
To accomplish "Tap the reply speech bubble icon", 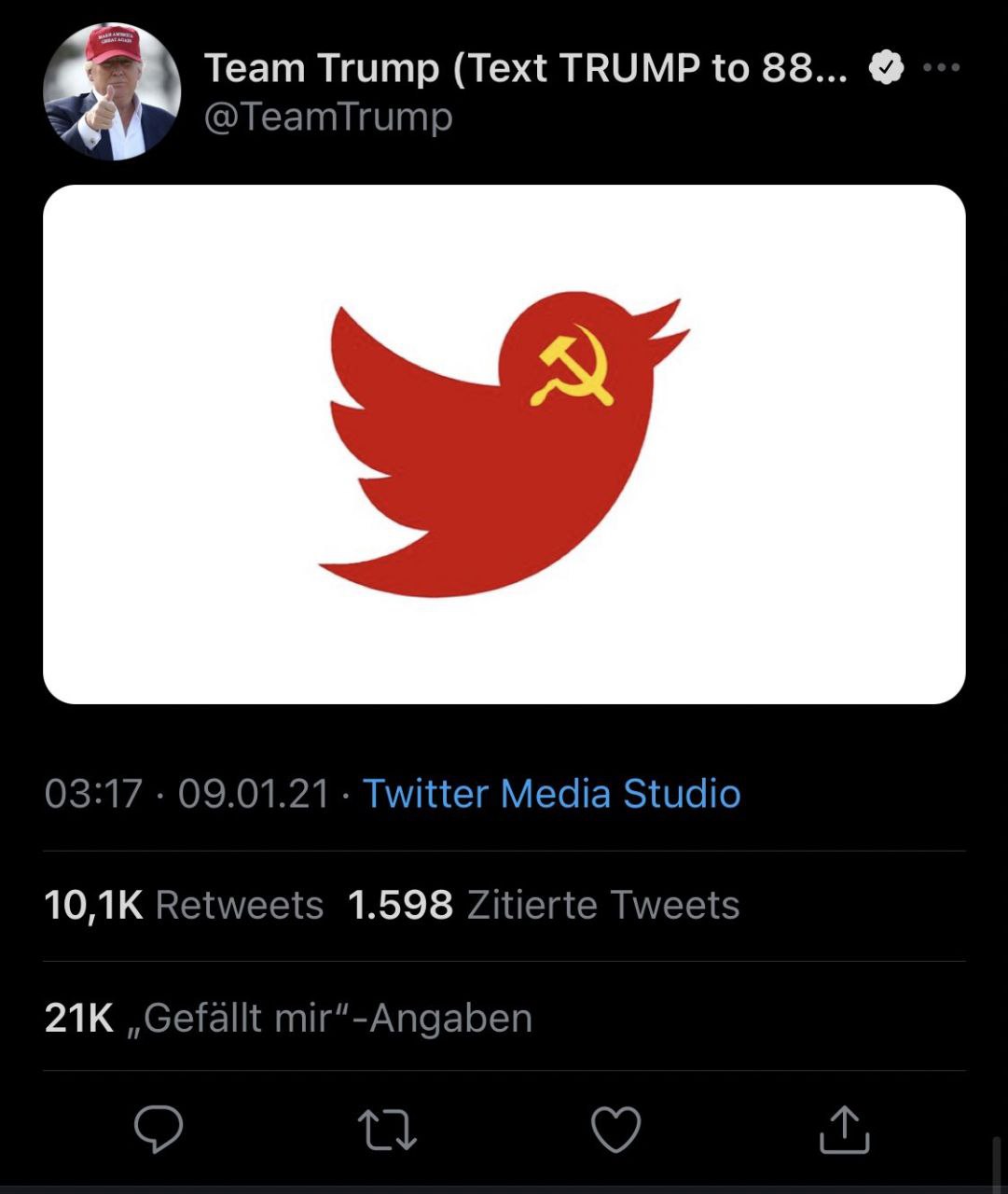I will tap(159, 1130).
